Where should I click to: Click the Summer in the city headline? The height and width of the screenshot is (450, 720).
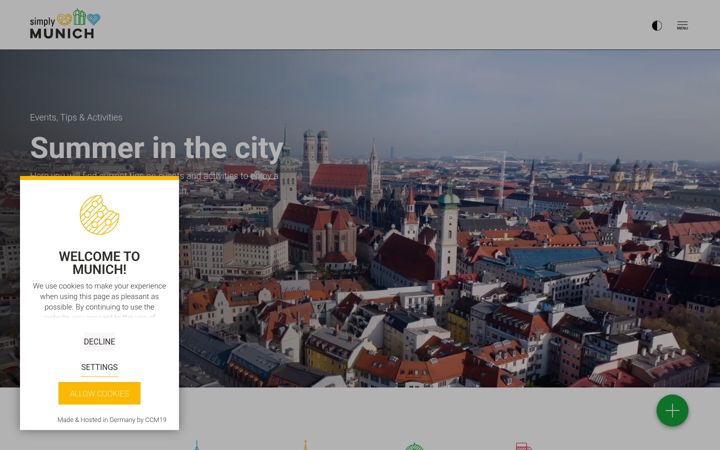point(157,148)
